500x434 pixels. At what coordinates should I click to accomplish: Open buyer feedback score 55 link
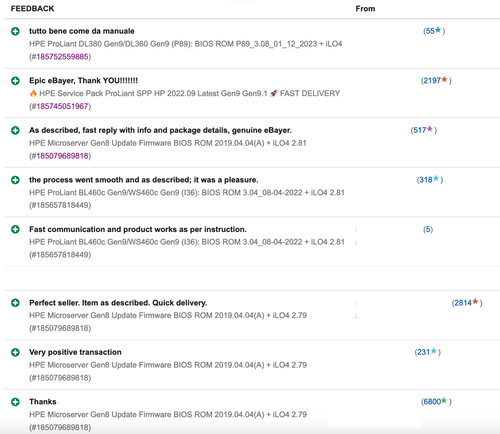tap(430, 31)
